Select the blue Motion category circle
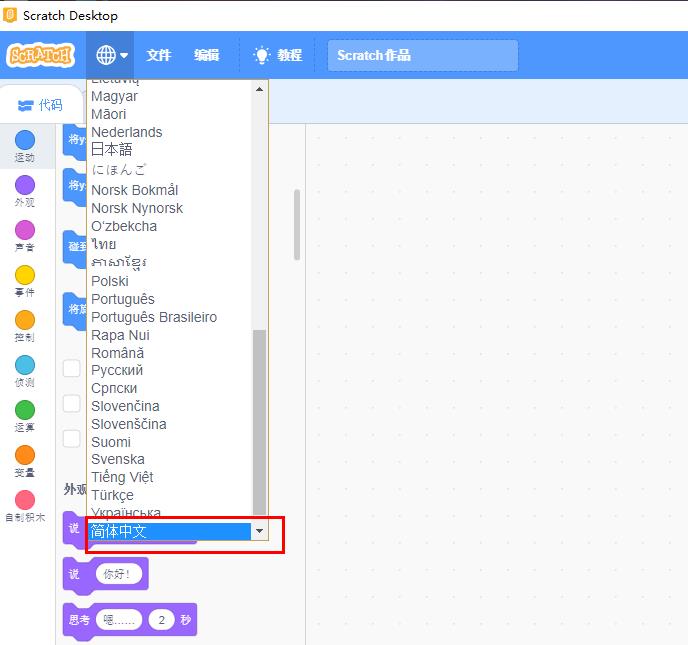The height and width of the screenshot is (645, 688). tap(25, 140)
